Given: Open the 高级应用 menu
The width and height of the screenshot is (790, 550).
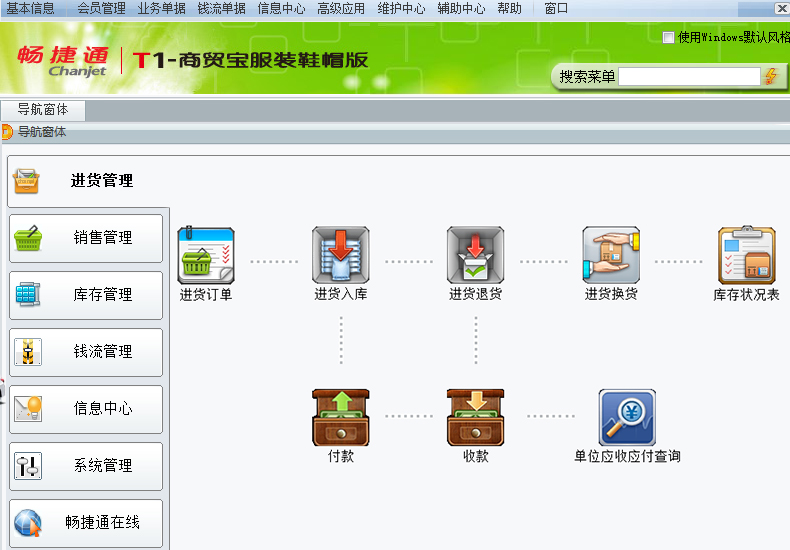Looking at the screenshot, I should 341,8.
